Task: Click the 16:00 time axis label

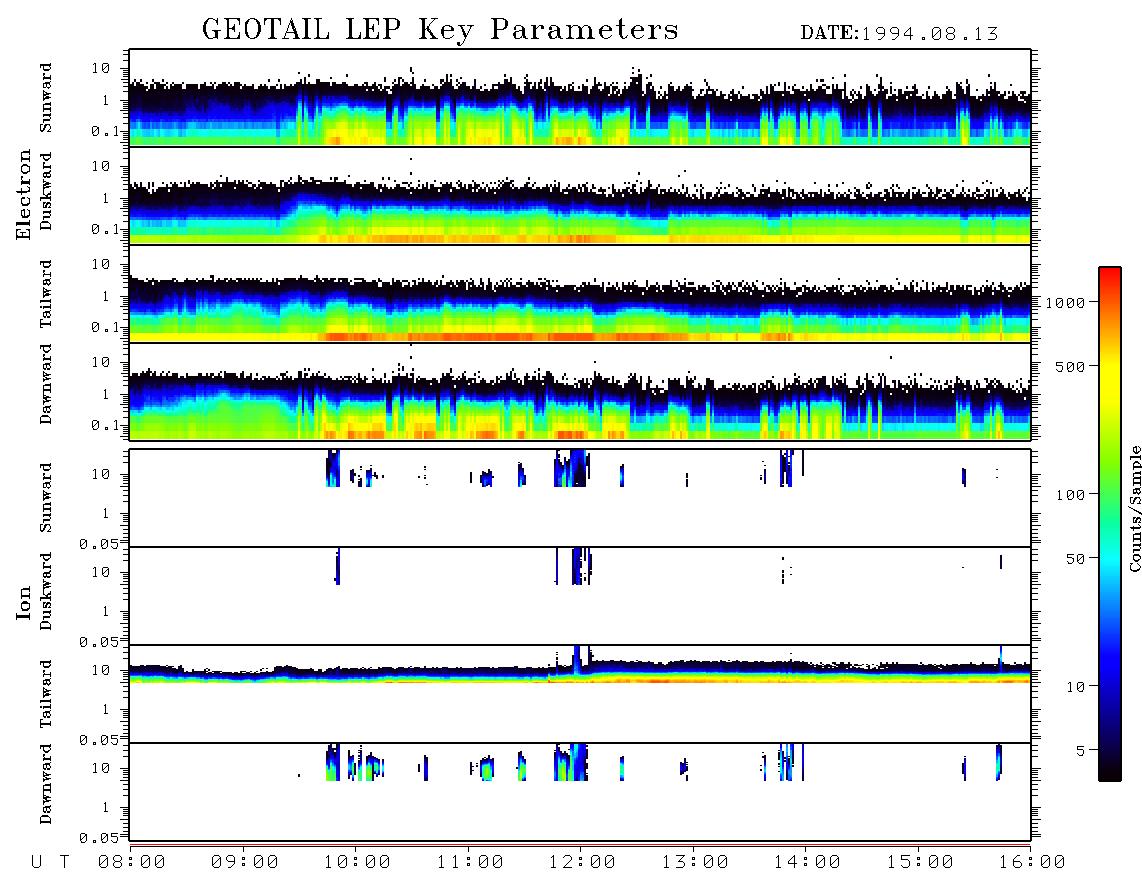Action: tap(1032, 862)
